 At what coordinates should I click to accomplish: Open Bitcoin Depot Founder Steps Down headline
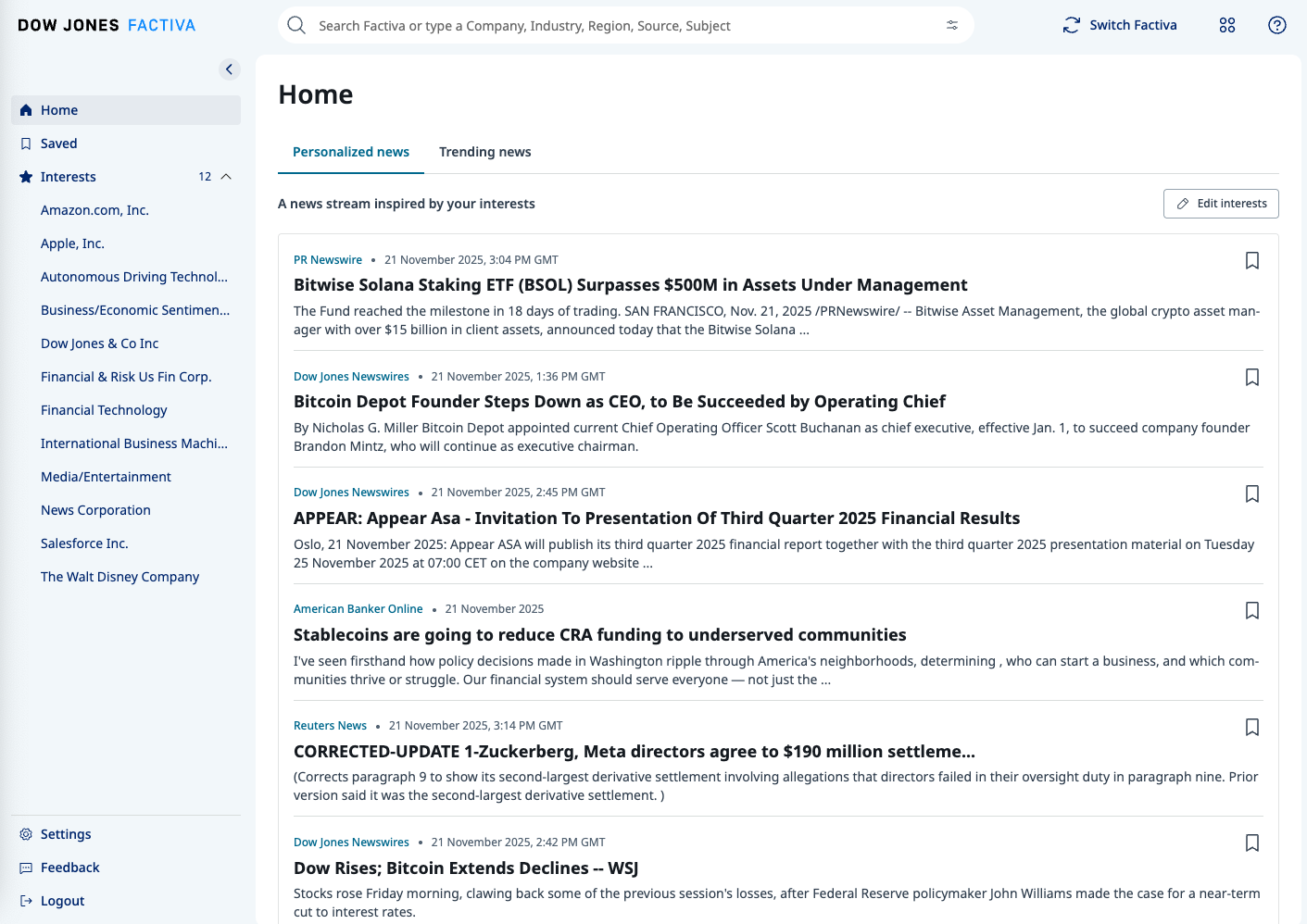(x=620, y=402)
